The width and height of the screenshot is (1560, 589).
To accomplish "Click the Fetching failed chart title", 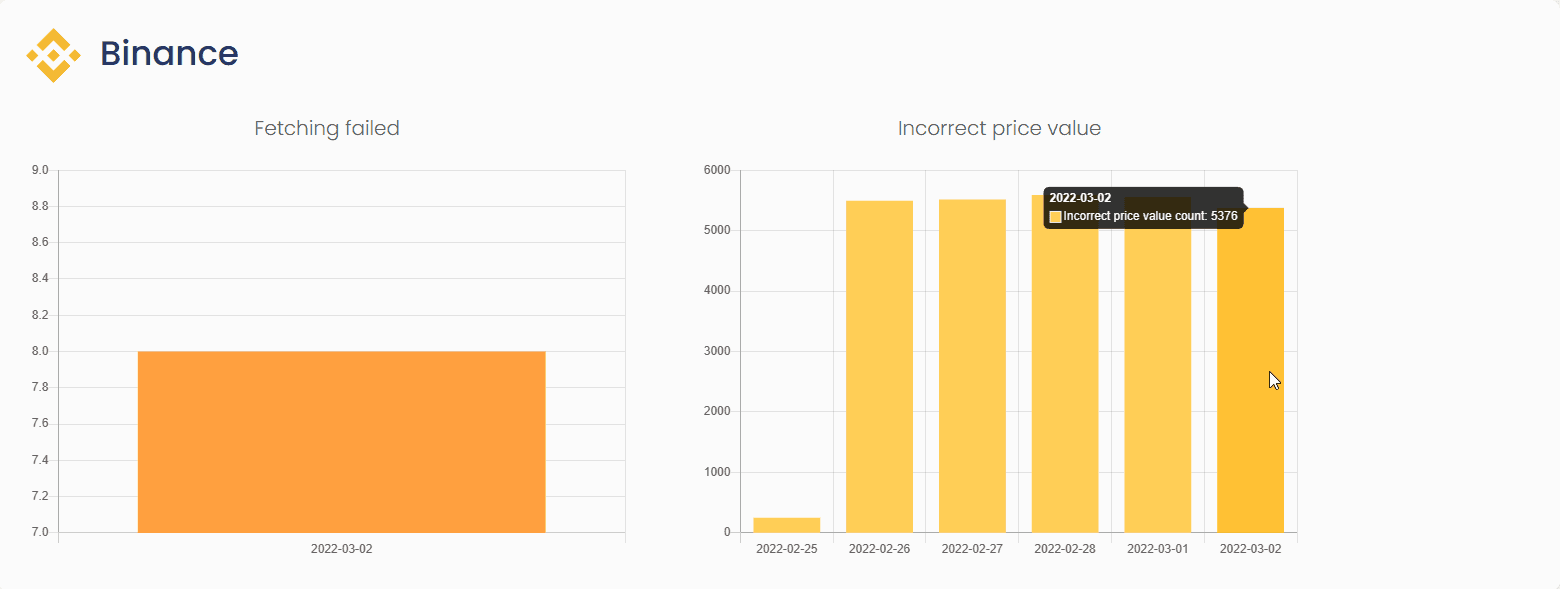I will [327, 128].
